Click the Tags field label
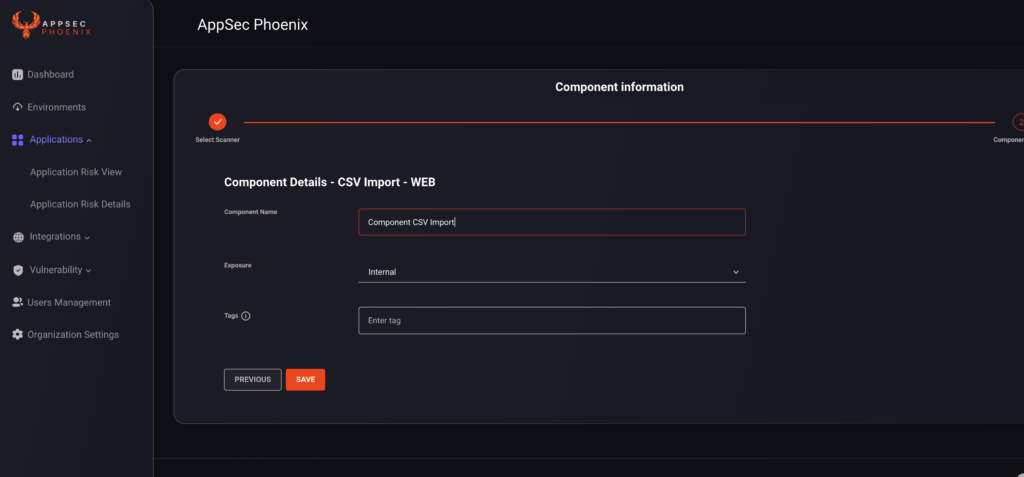 tap(231, 316)
